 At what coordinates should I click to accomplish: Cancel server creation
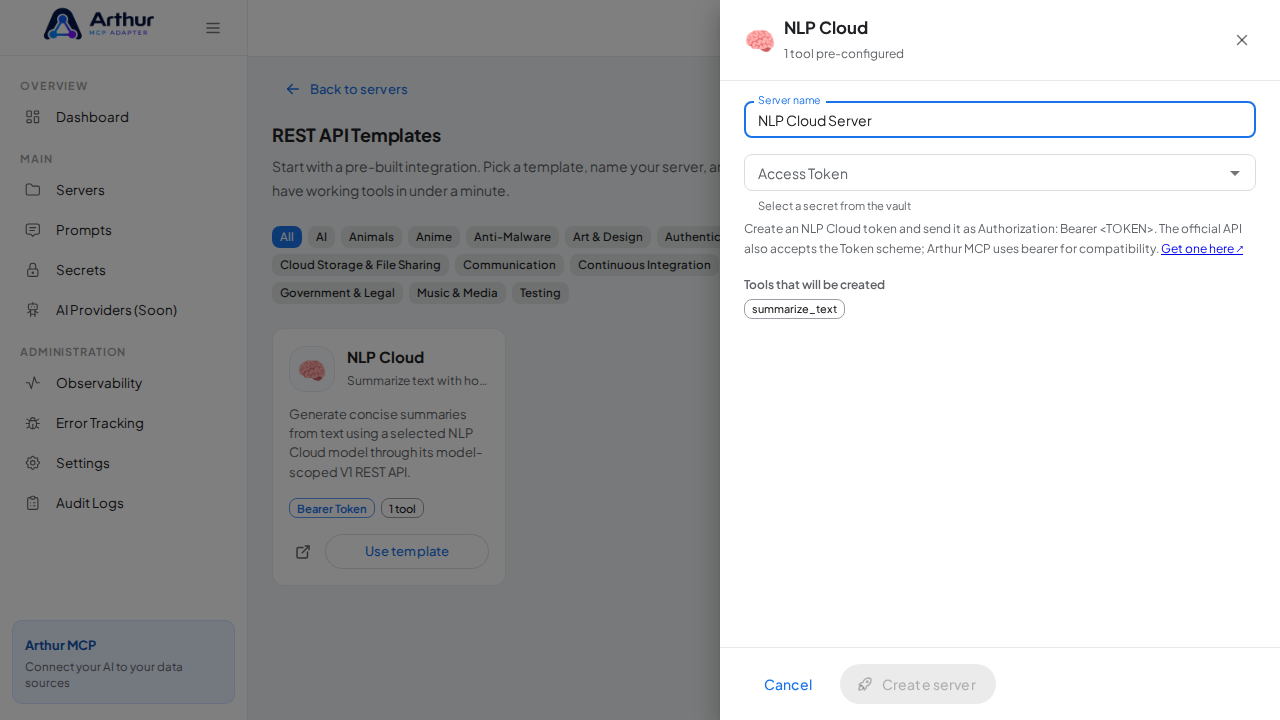coord(788,684)
